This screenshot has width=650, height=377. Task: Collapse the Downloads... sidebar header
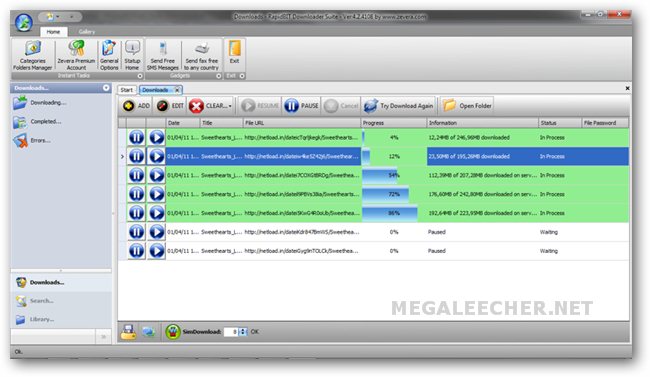pos(106,88)
